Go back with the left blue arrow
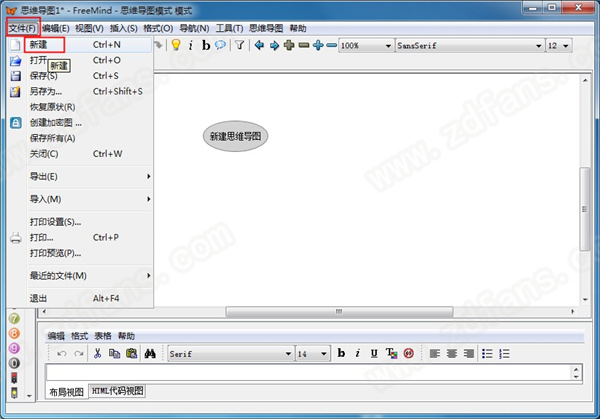Image resolution: width=600 pixels, height=419 pixels. tap(259, 45)
